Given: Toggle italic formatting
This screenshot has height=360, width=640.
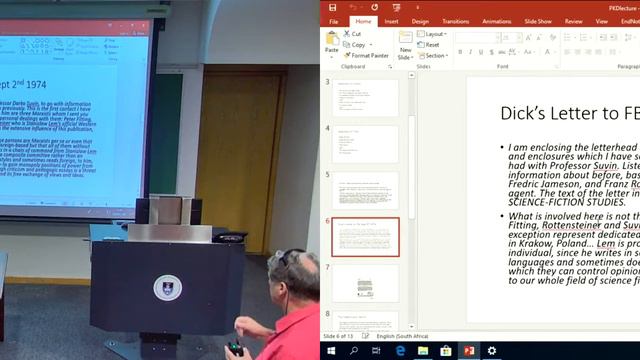Looking at the screenshot, I should click(470, 52).
